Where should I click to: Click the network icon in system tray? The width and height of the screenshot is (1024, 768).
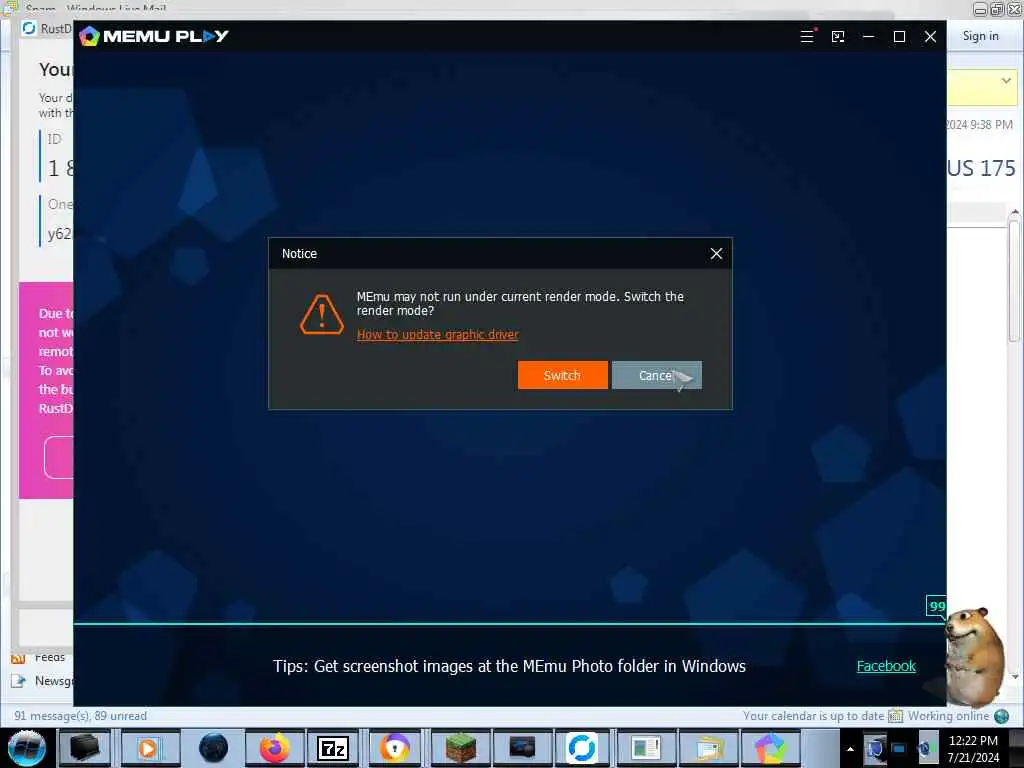pyautogui.click(x=899, y=748)
